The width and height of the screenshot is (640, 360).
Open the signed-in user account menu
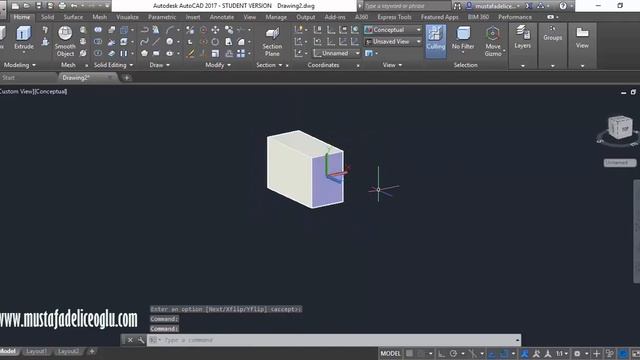point(493,6)
